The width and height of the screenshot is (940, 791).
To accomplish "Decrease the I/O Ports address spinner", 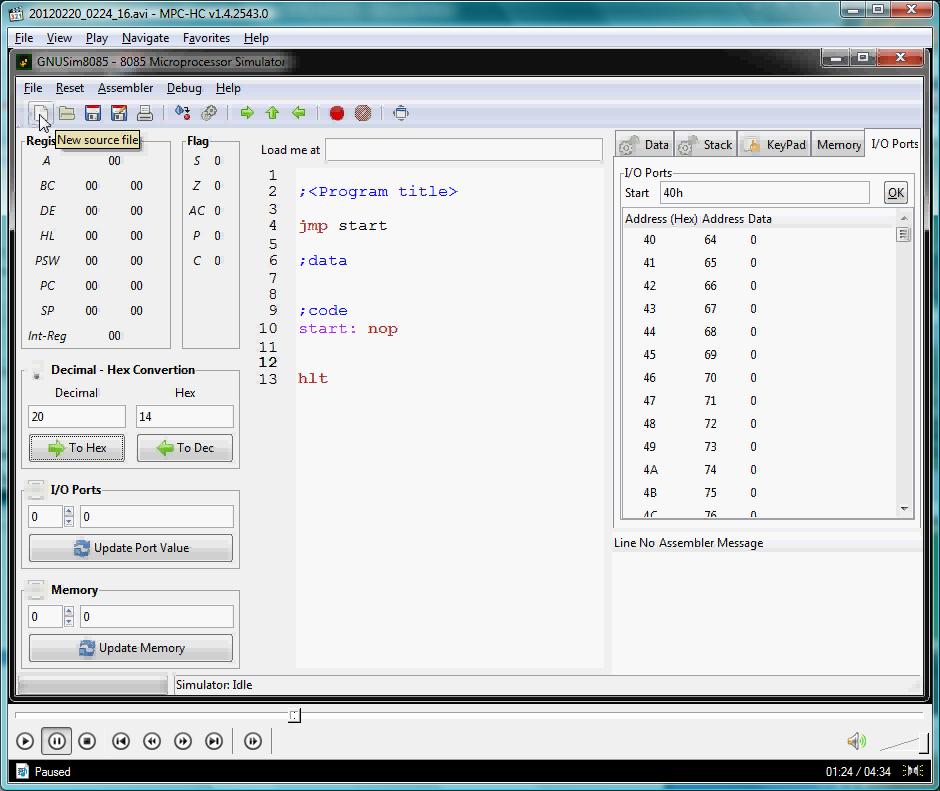I will (69, 522).
